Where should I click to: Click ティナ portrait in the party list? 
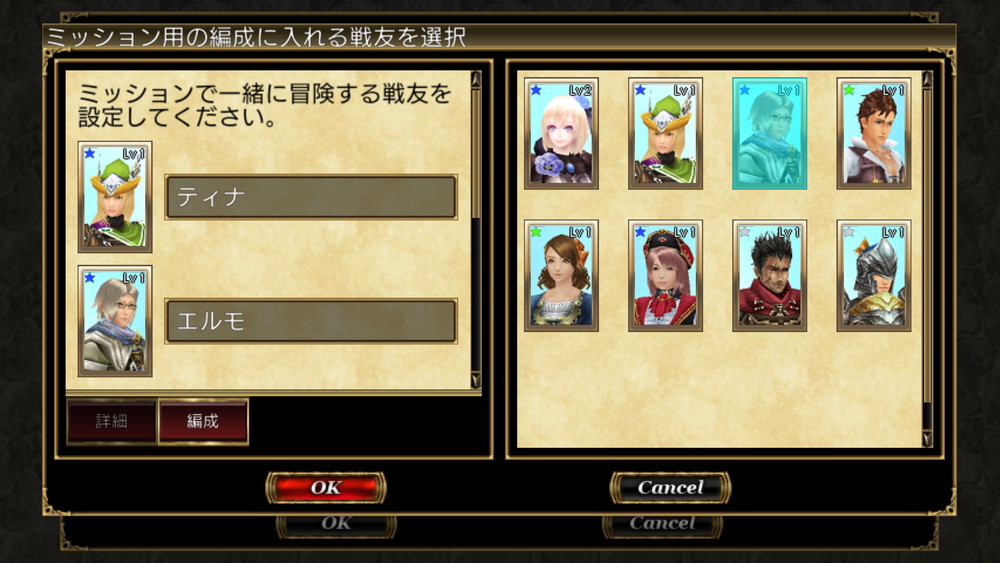[115, 197]
